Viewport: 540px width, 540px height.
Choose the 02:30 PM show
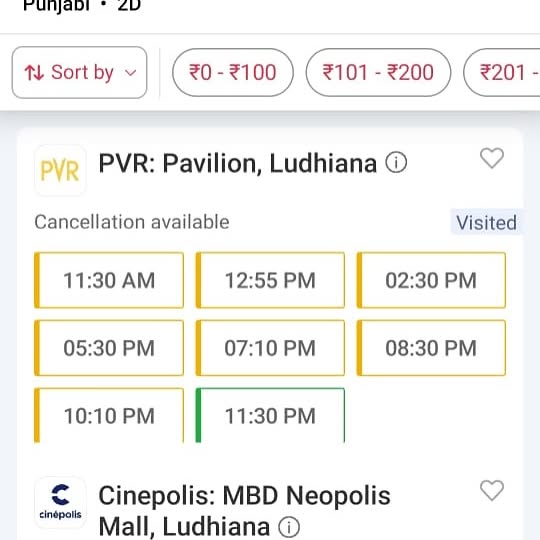431,280
